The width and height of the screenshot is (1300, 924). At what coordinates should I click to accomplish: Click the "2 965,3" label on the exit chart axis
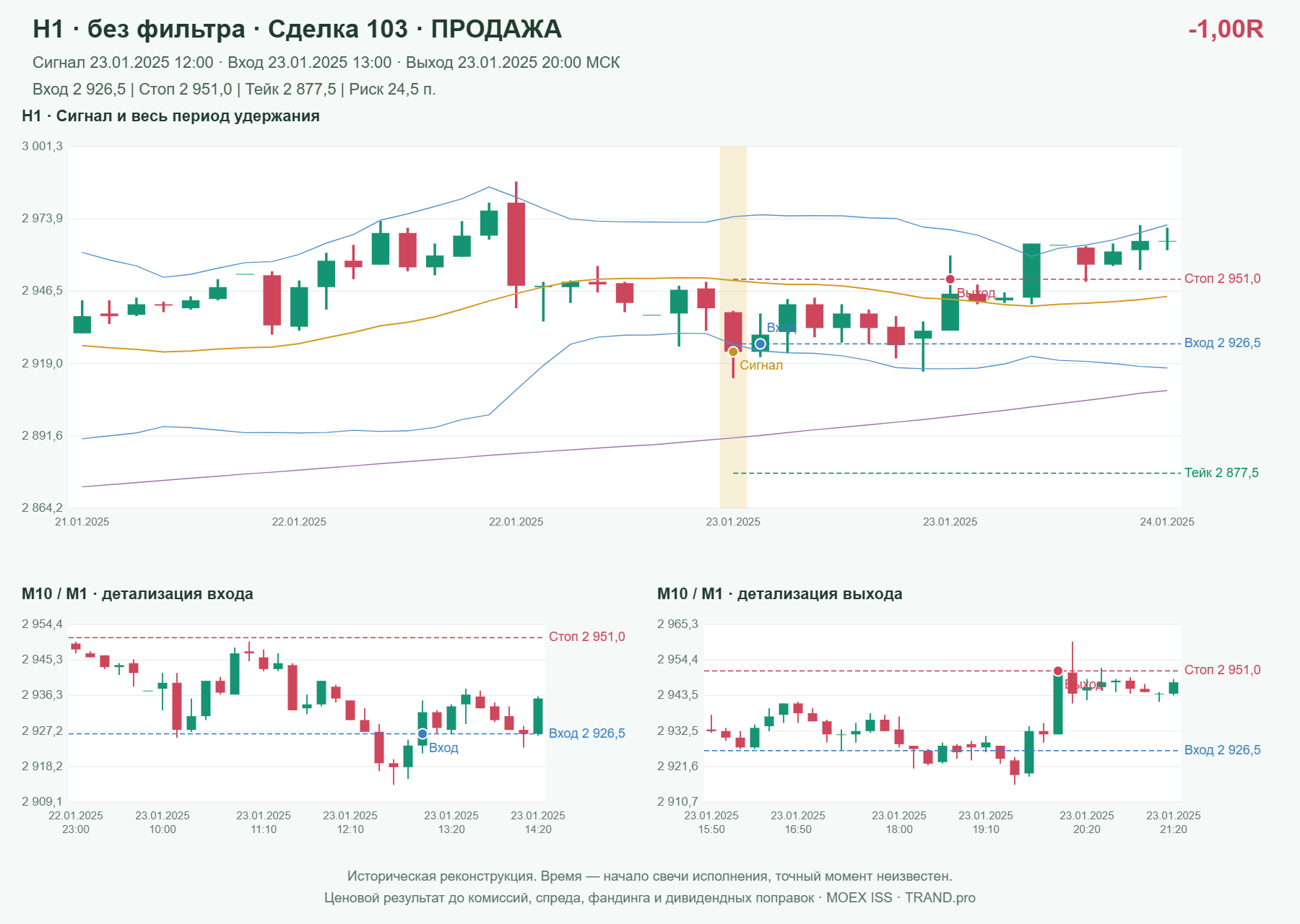(677, 624)
